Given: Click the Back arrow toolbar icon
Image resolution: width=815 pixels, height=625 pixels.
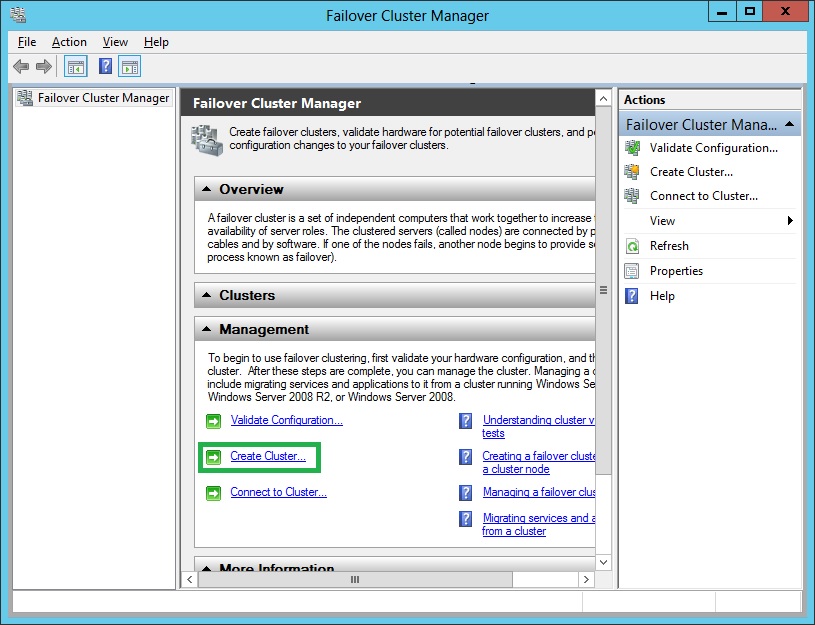Looking at the screenshot, I should click(21, 67).
